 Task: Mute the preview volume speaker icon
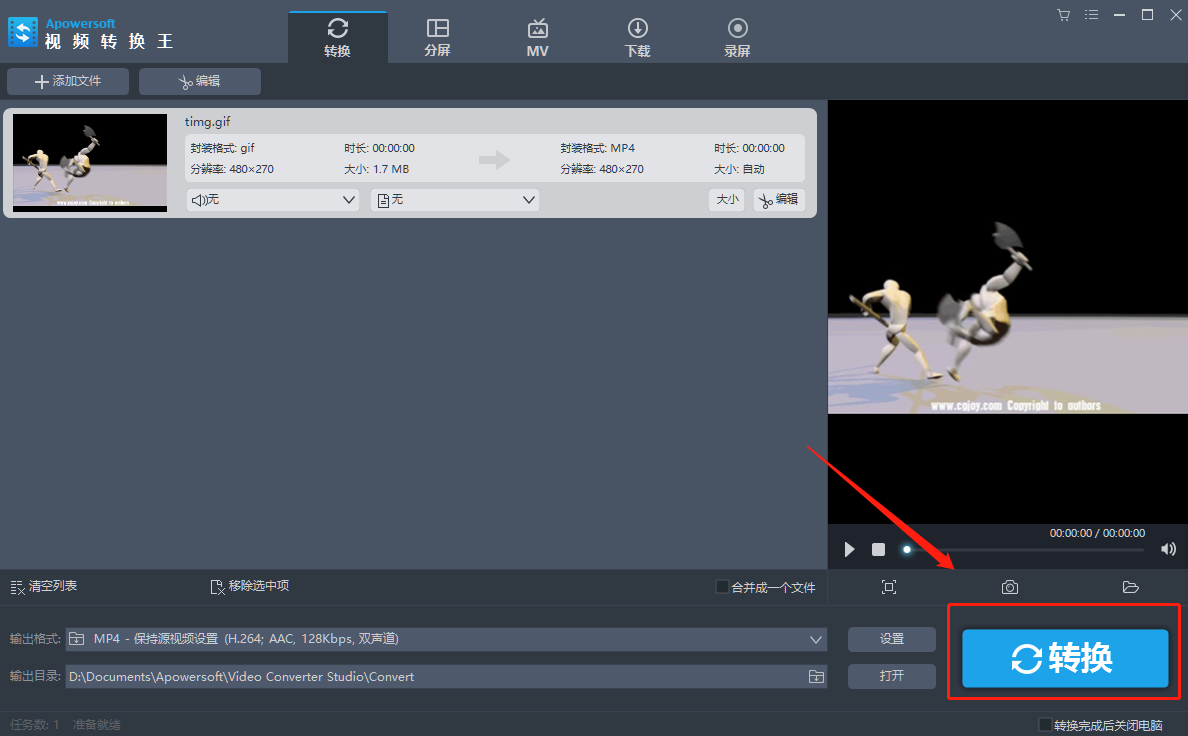point(1168,549)
